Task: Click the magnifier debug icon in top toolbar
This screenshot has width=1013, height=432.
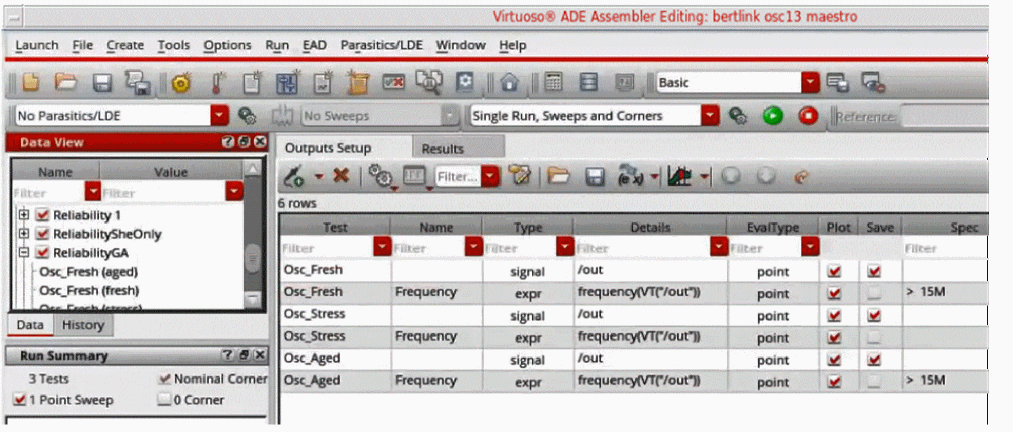Action: click(428, 82)
